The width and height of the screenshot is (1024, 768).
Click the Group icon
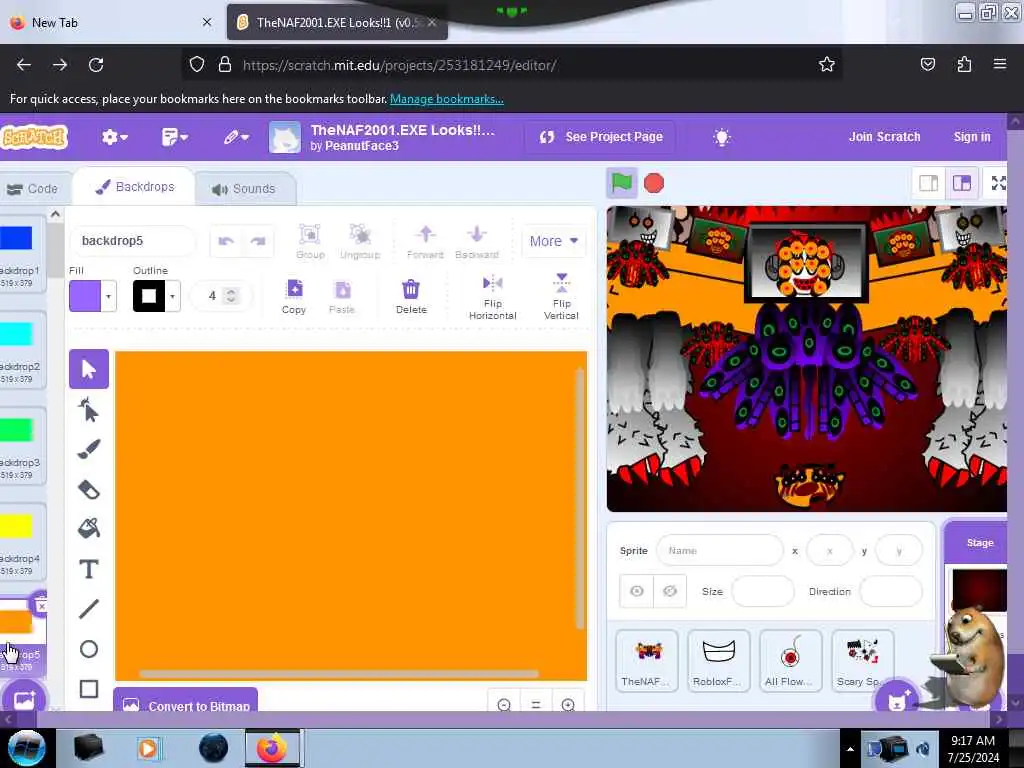310,241
